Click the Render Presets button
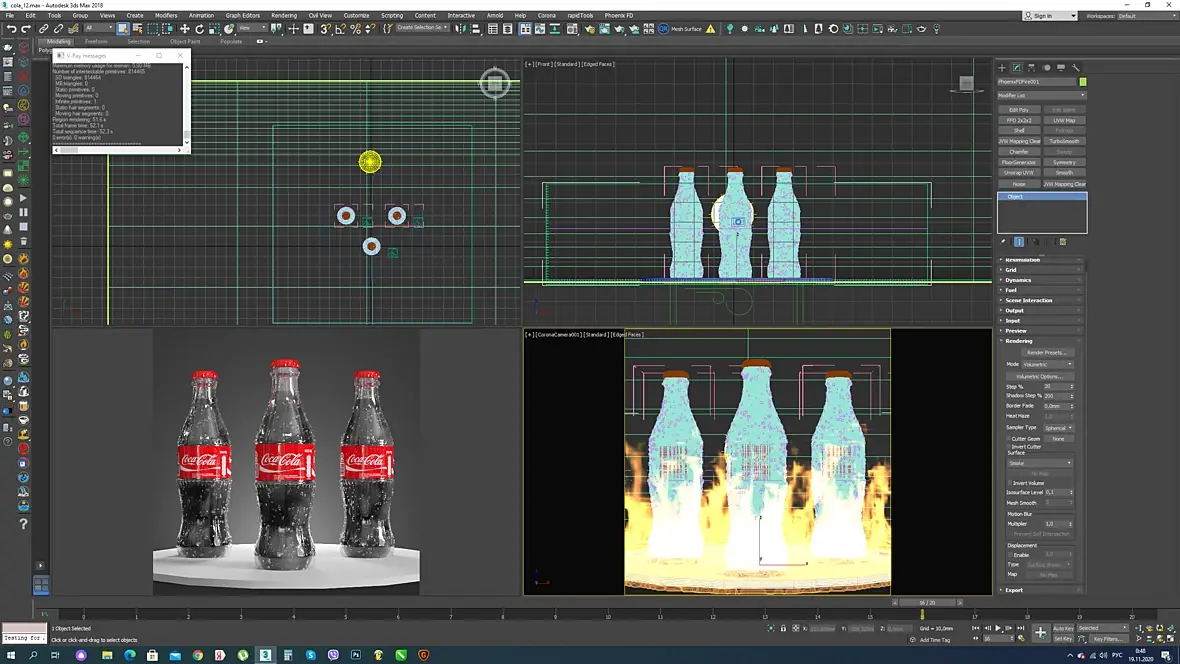The image size is (1180, 664). coord(1046,353)
